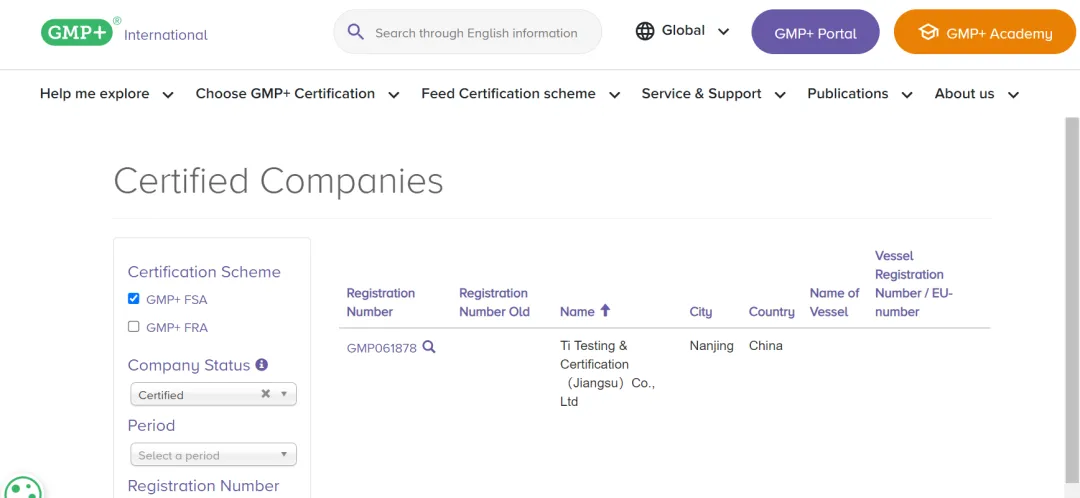This screenshot has height=498, width=1080.
Task: Click the GMP+ International logo
Action: [x=124, y=32]
